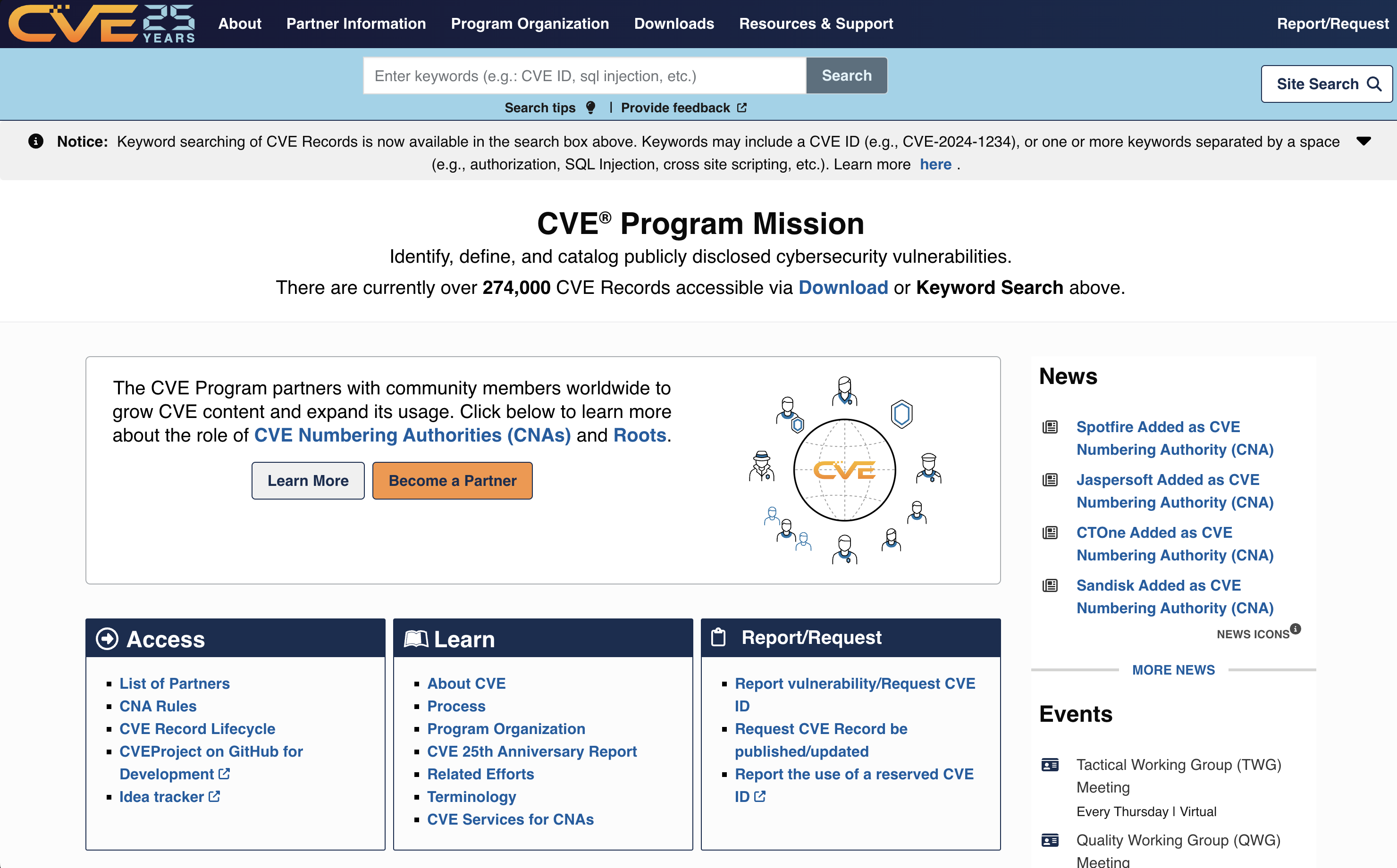The width and height of the screenshot is (1397, 868).
Task: Click the news icon beside CTOne article
Action: [1050, 533]
